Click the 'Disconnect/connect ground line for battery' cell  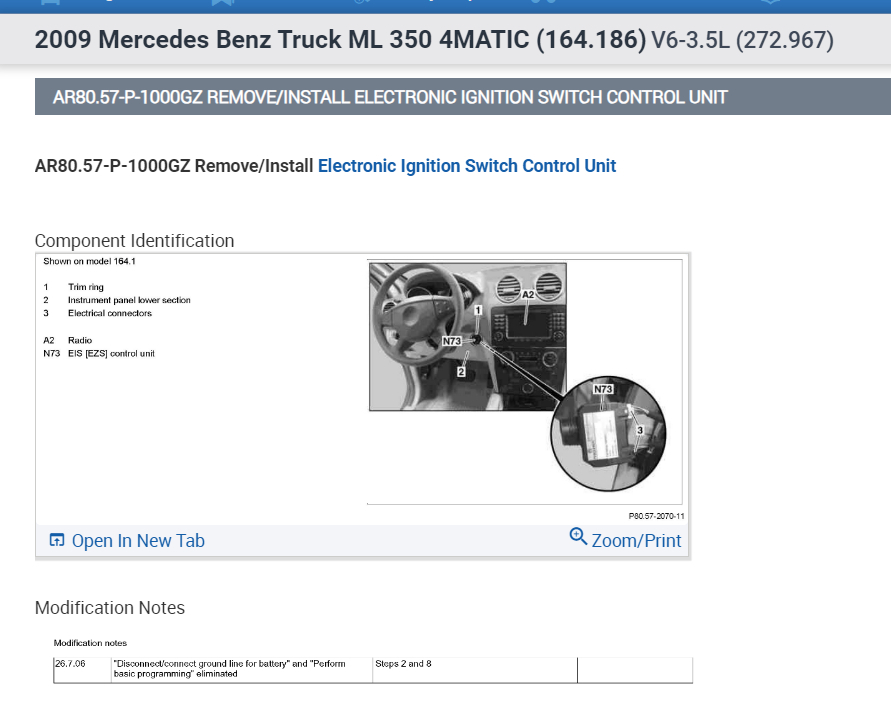[x=242, y=670]
